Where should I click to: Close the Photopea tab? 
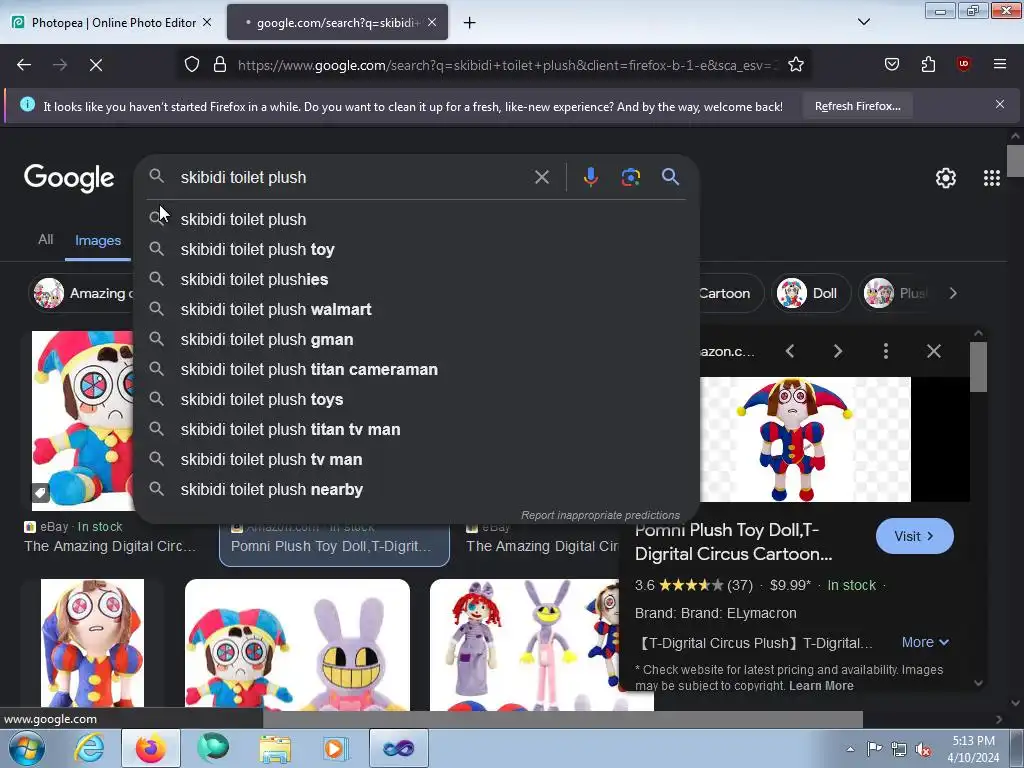click(x=207, y=22)
